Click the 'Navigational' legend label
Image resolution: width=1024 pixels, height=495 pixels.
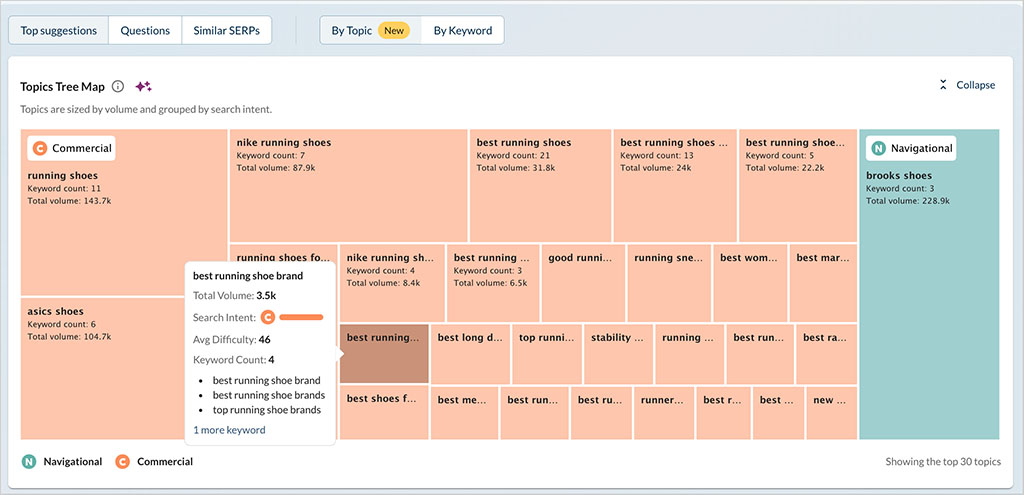[73, 462]
